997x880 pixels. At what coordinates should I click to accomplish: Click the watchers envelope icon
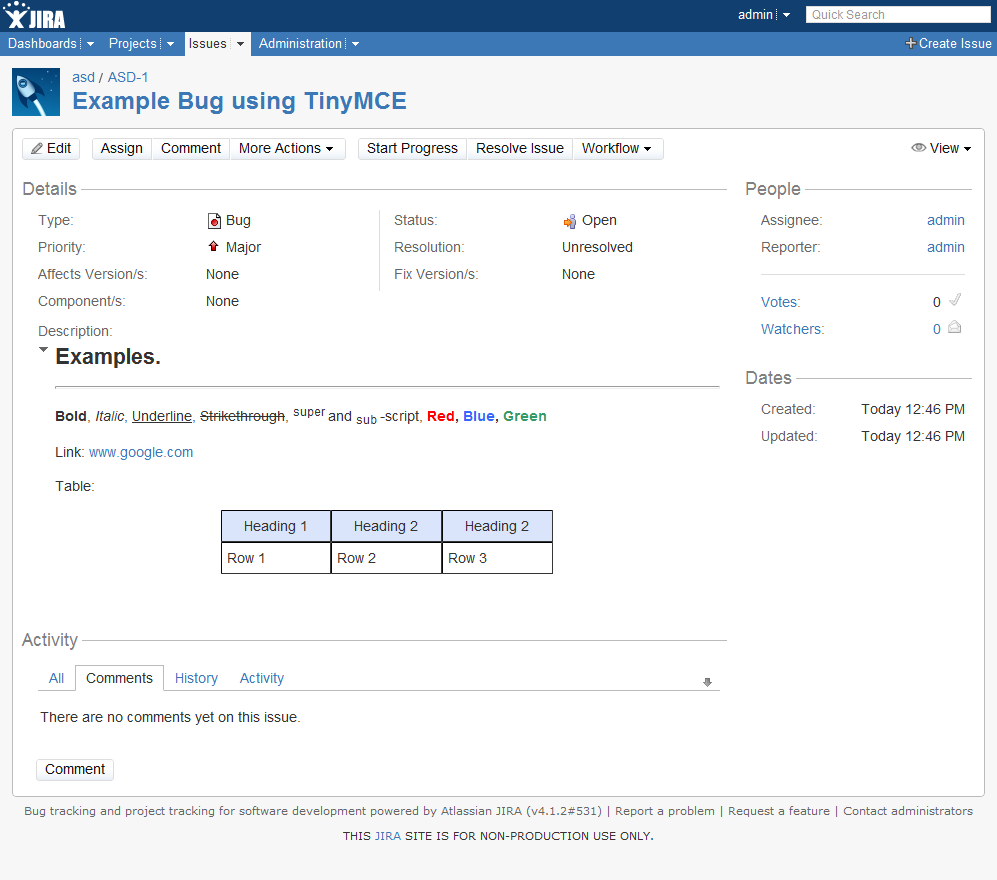click(x=955, y=328)
